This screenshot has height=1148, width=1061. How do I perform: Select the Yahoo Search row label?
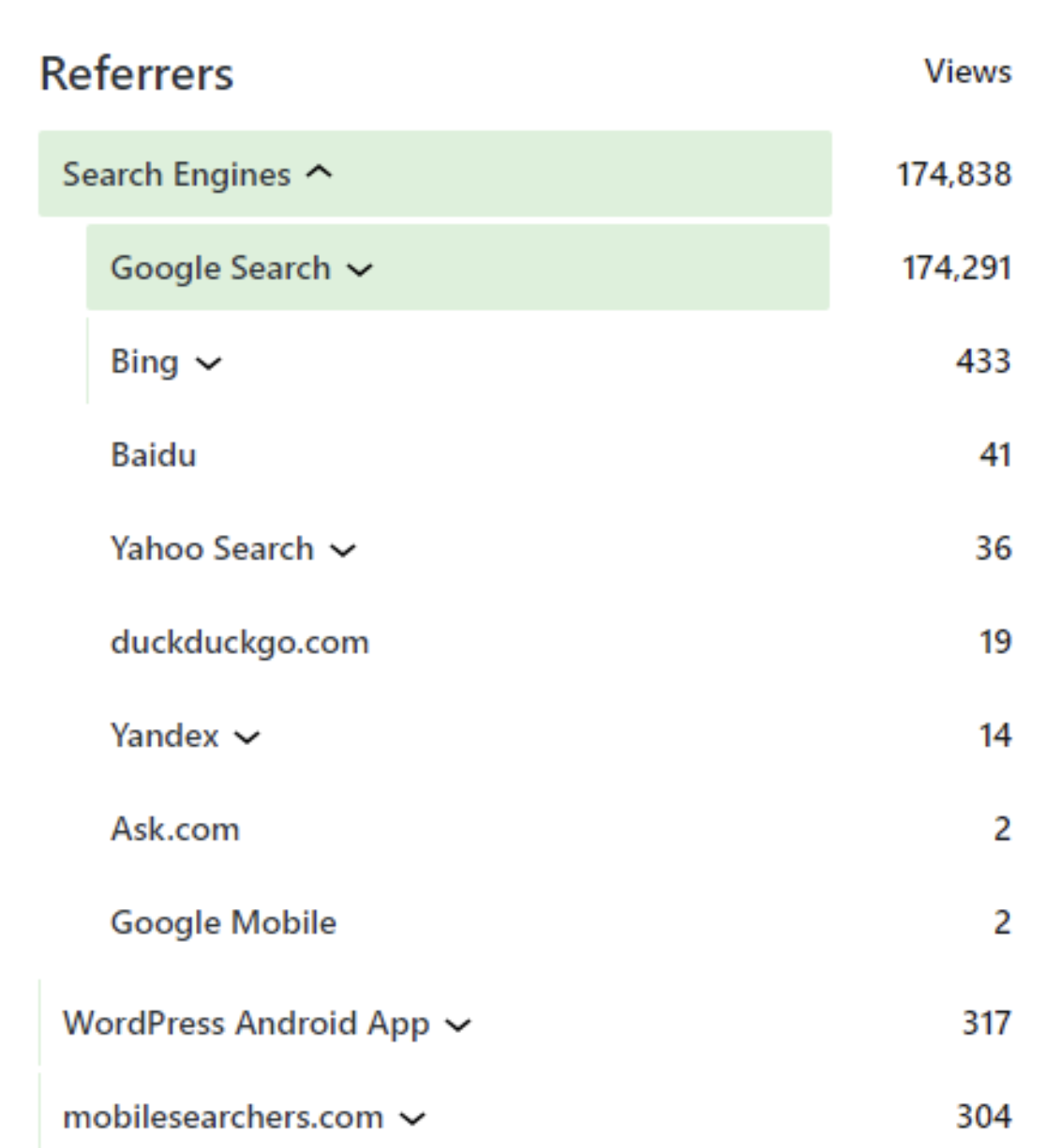click(x=212, y=548)
